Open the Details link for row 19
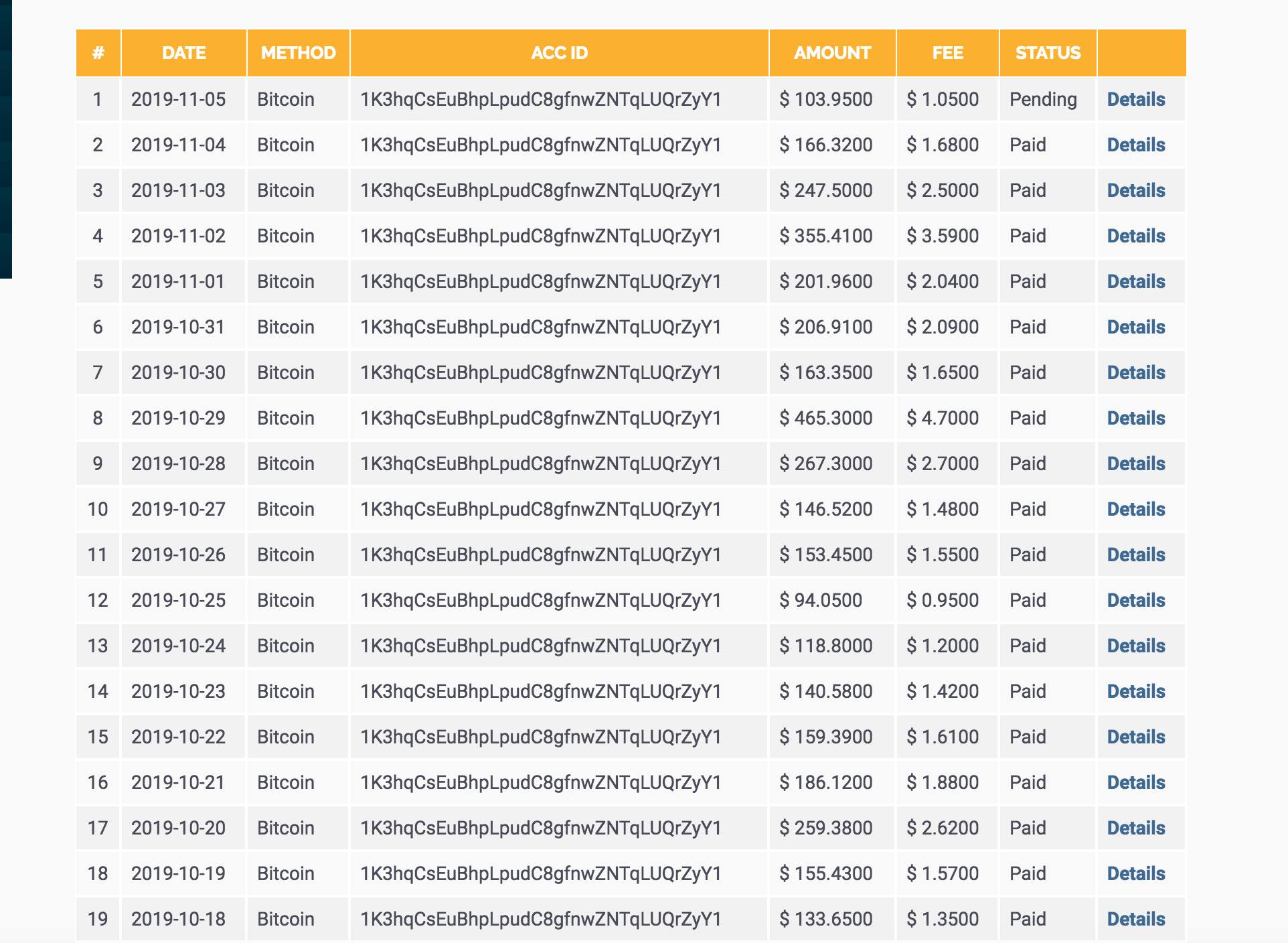1288x943 pixels. coord(1135,920)
